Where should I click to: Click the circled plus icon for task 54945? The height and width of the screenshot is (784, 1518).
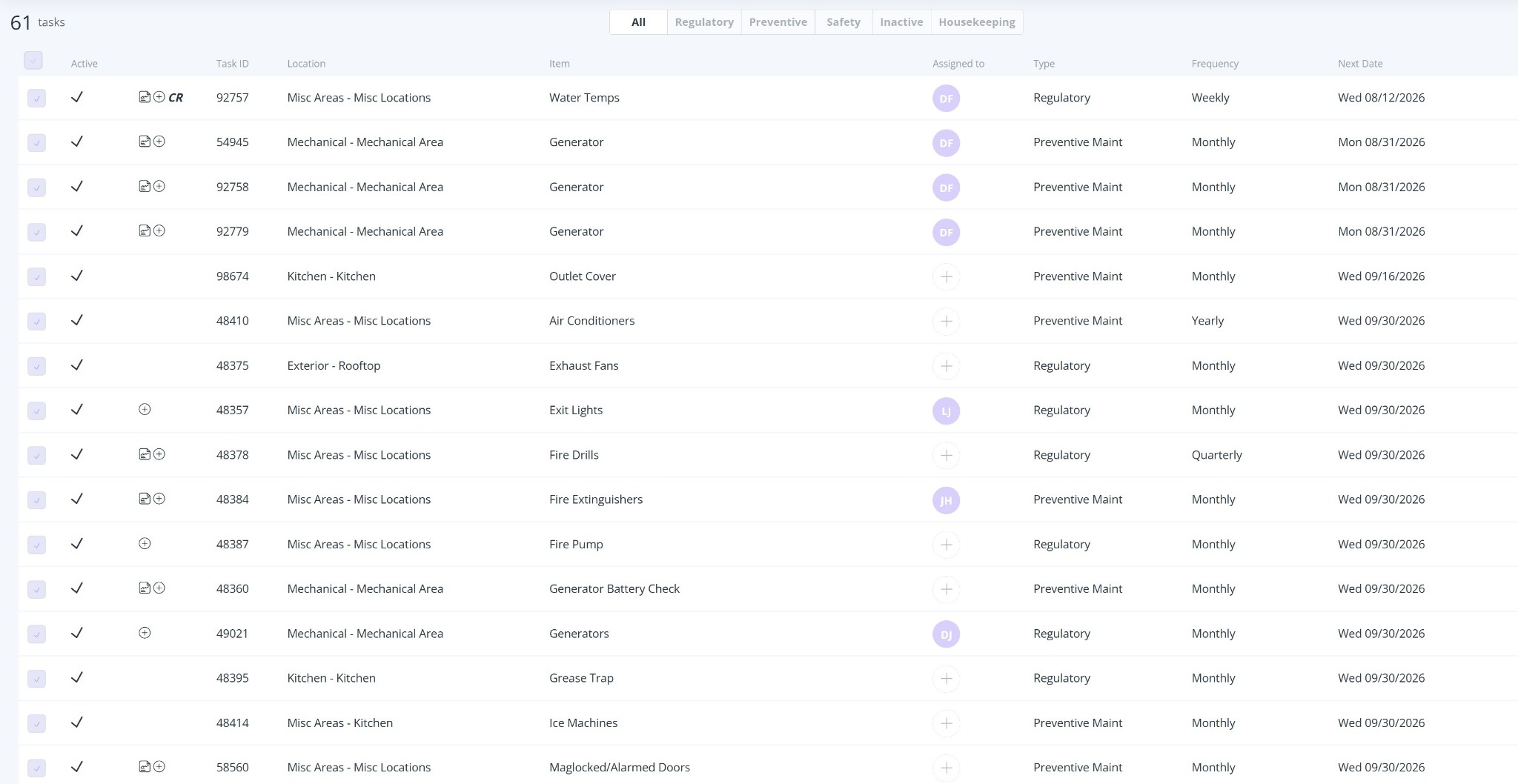click(x=159, y=142)
